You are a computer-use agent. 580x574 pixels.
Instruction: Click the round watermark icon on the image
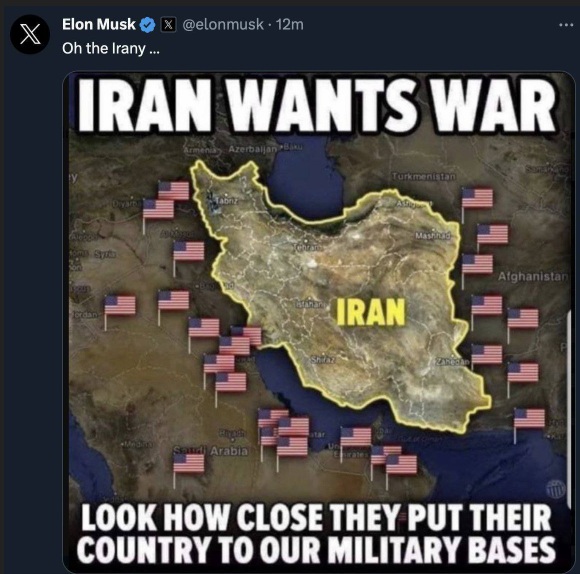tap(556, 489)
